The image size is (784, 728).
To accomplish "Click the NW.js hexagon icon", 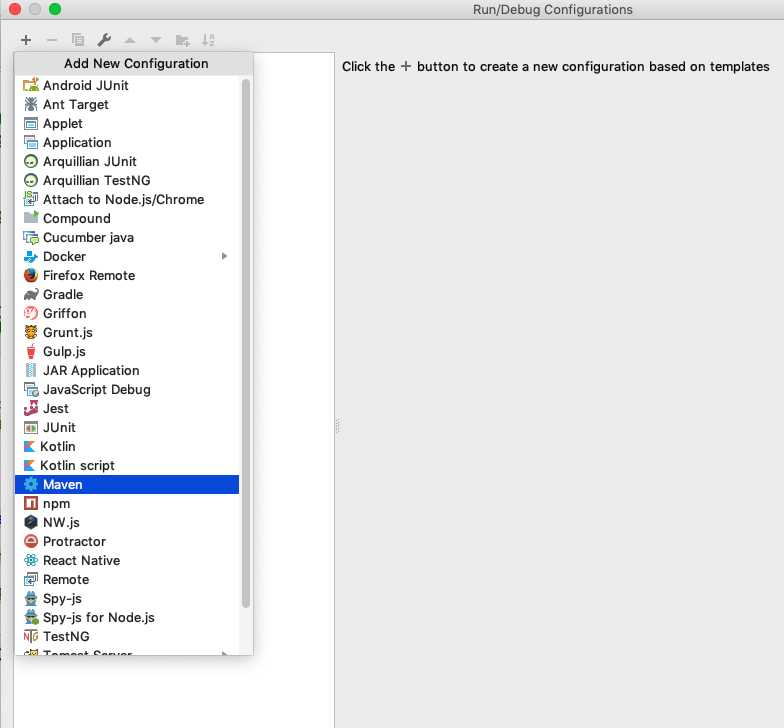I will (31, 522).
